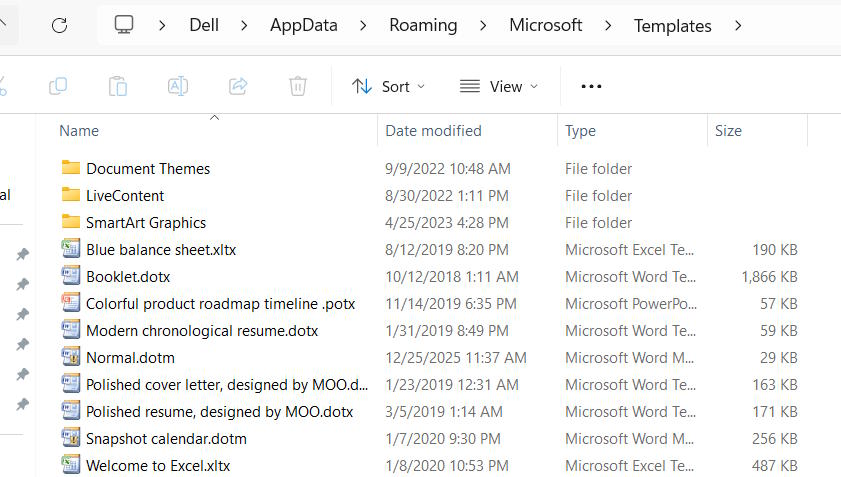This screenshot has height=477, width=841.
Task: Open the See more ellipsis menu
Action: [x=591, y=86]
